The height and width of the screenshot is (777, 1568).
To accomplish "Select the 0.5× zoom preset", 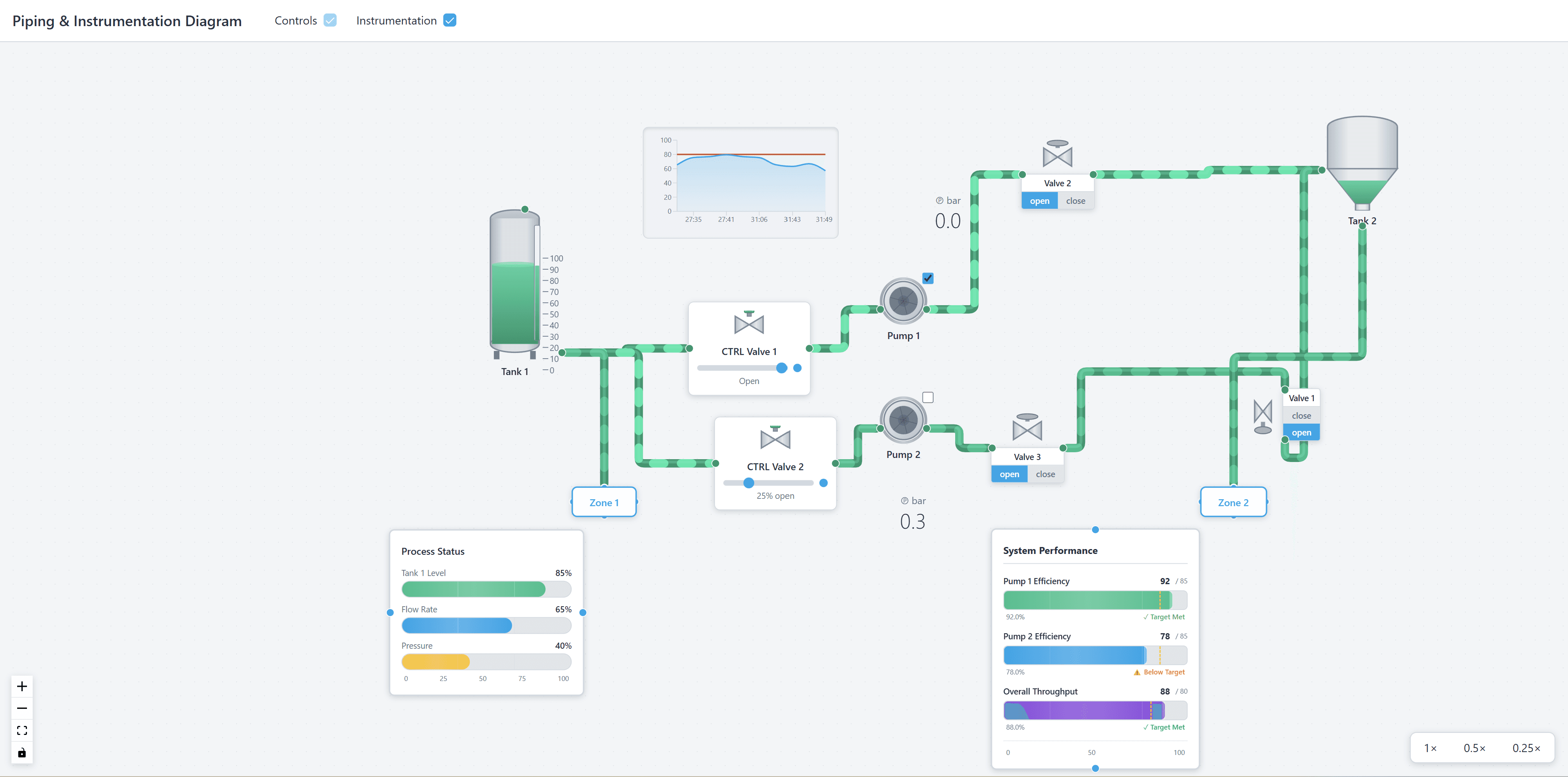I will (1474, 748).
